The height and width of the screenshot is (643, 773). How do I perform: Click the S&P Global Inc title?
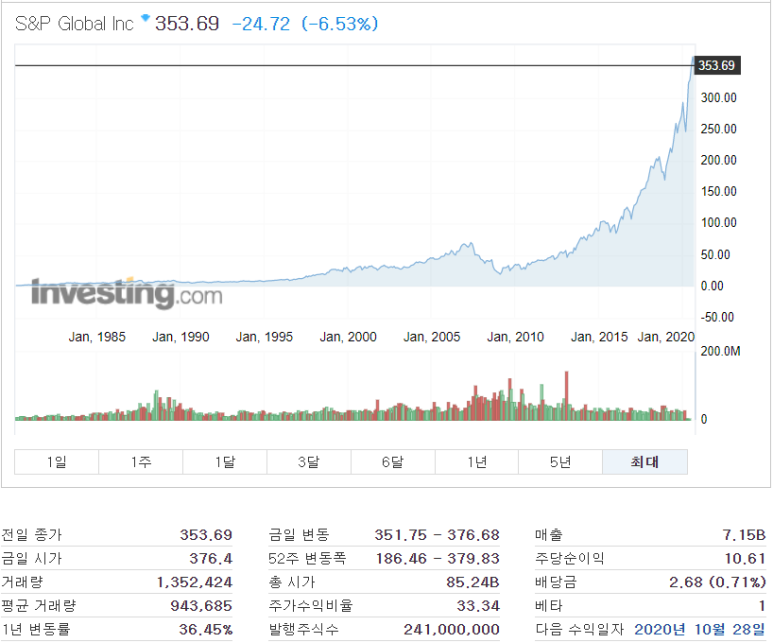click(74, 24)
